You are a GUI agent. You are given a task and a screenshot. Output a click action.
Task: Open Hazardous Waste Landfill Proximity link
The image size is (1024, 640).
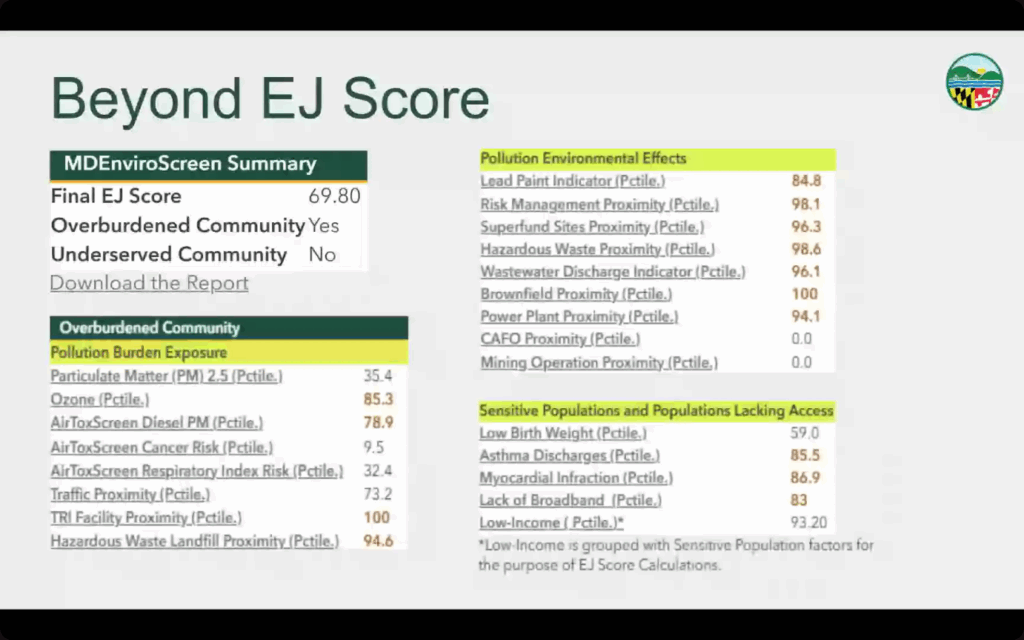point(195,541)
